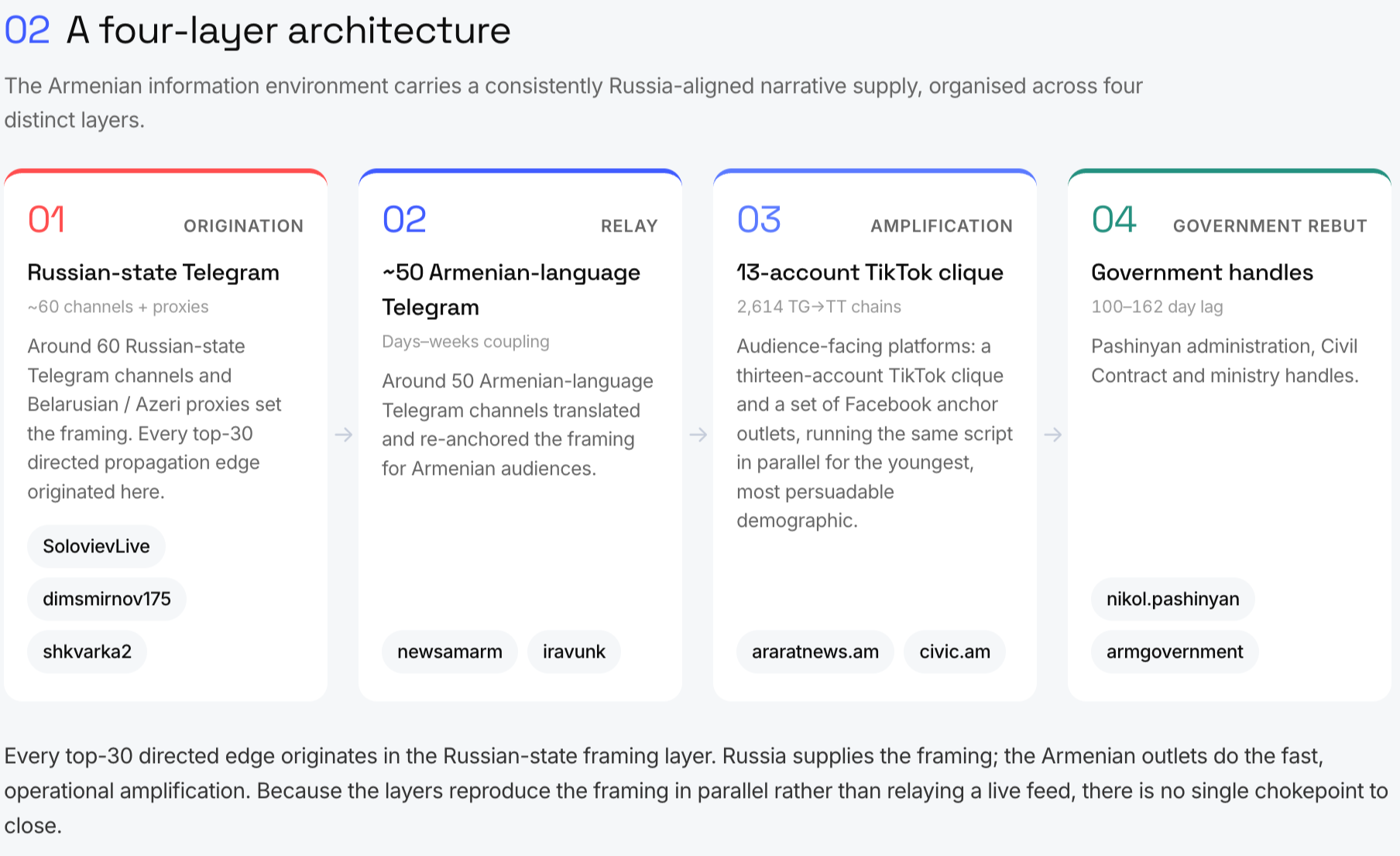Click the Government handles heading
1400x856 pixels.
1202,272
